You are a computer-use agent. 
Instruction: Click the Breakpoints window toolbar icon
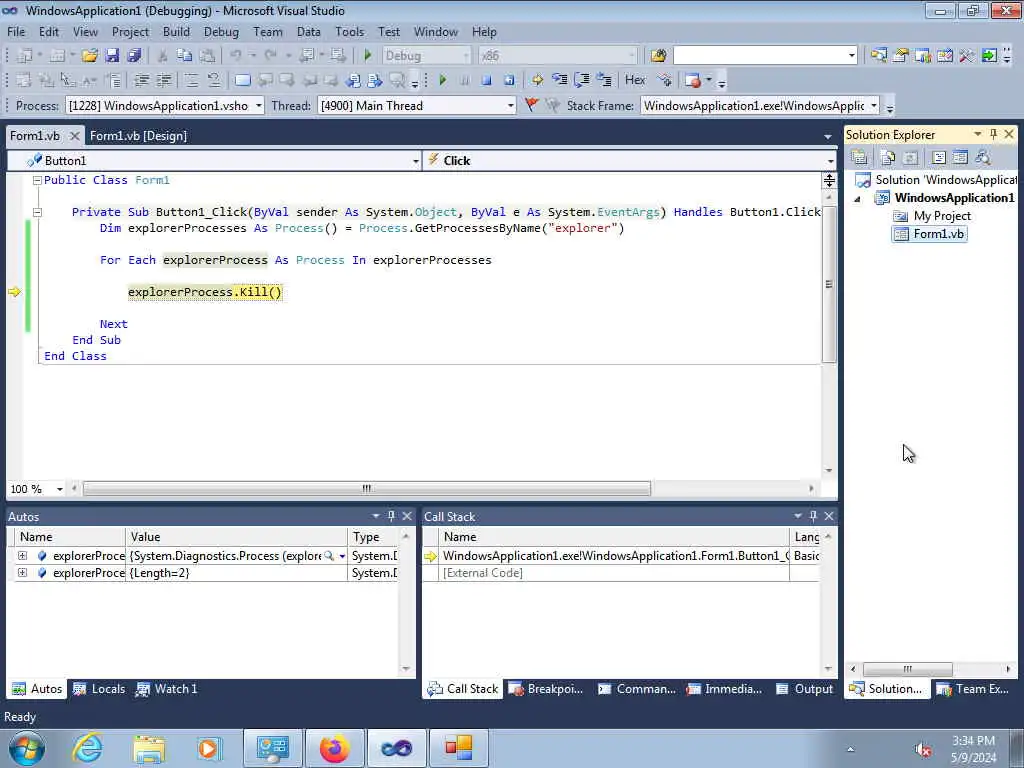[693, 80]
